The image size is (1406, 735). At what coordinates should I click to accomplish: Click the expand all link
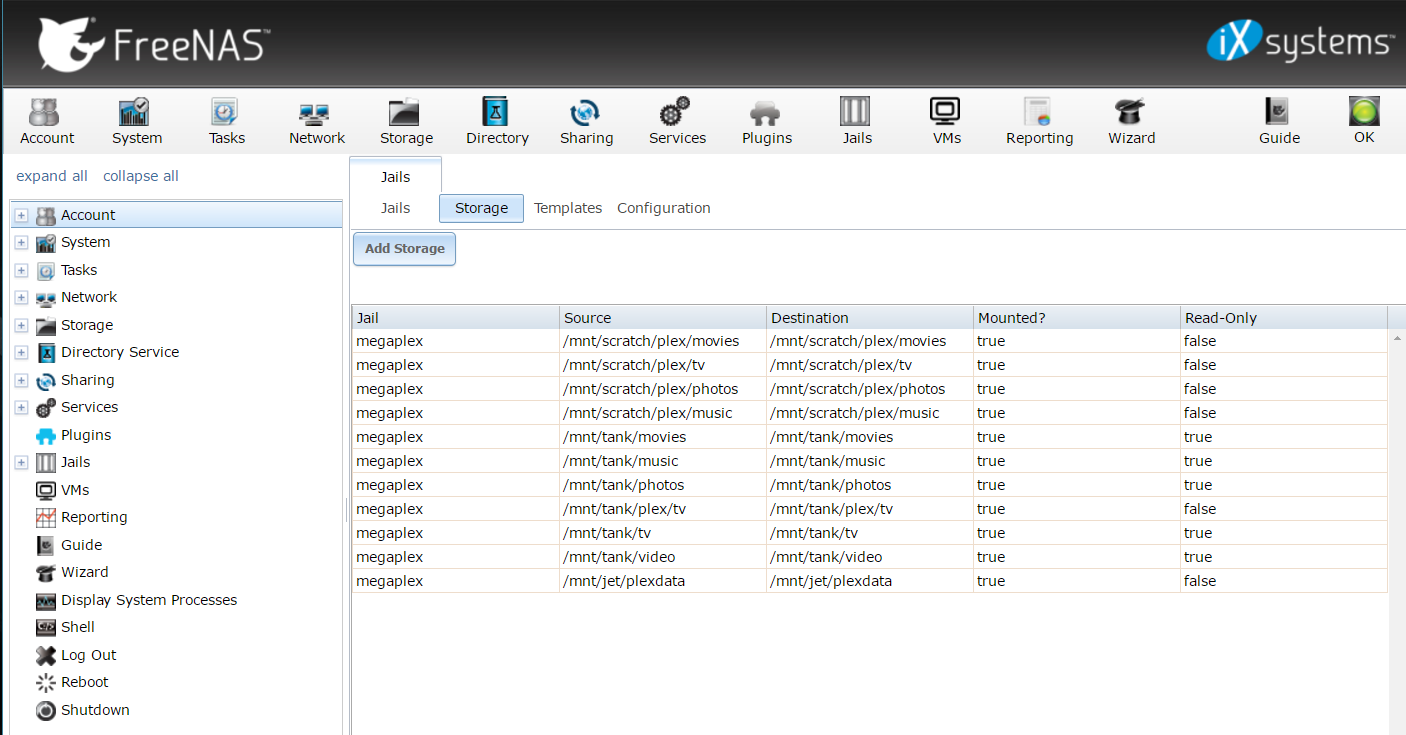[52, 176]
